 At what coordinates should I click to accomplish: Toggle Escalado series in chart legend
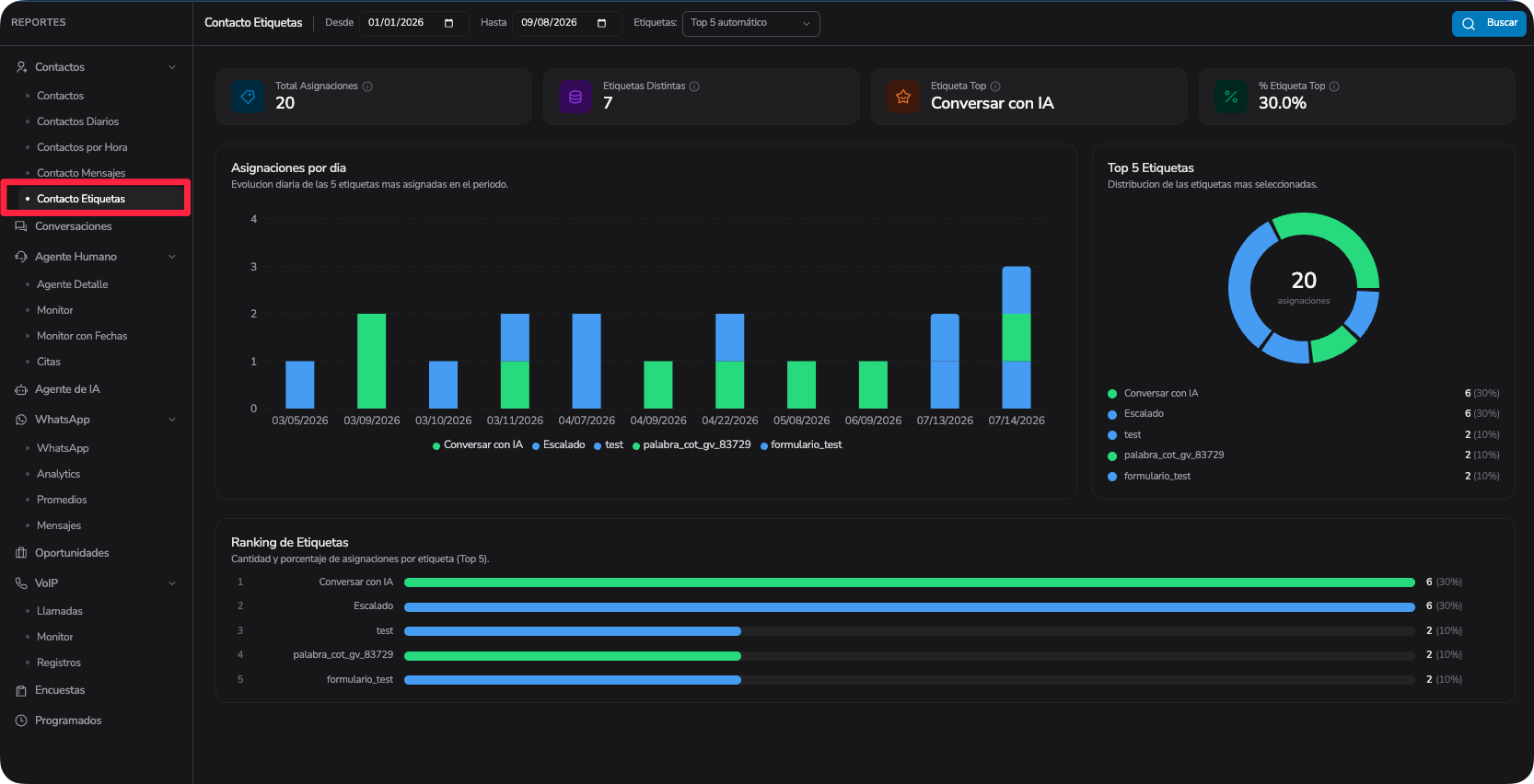pyautogui.click(x=559, y=445)
